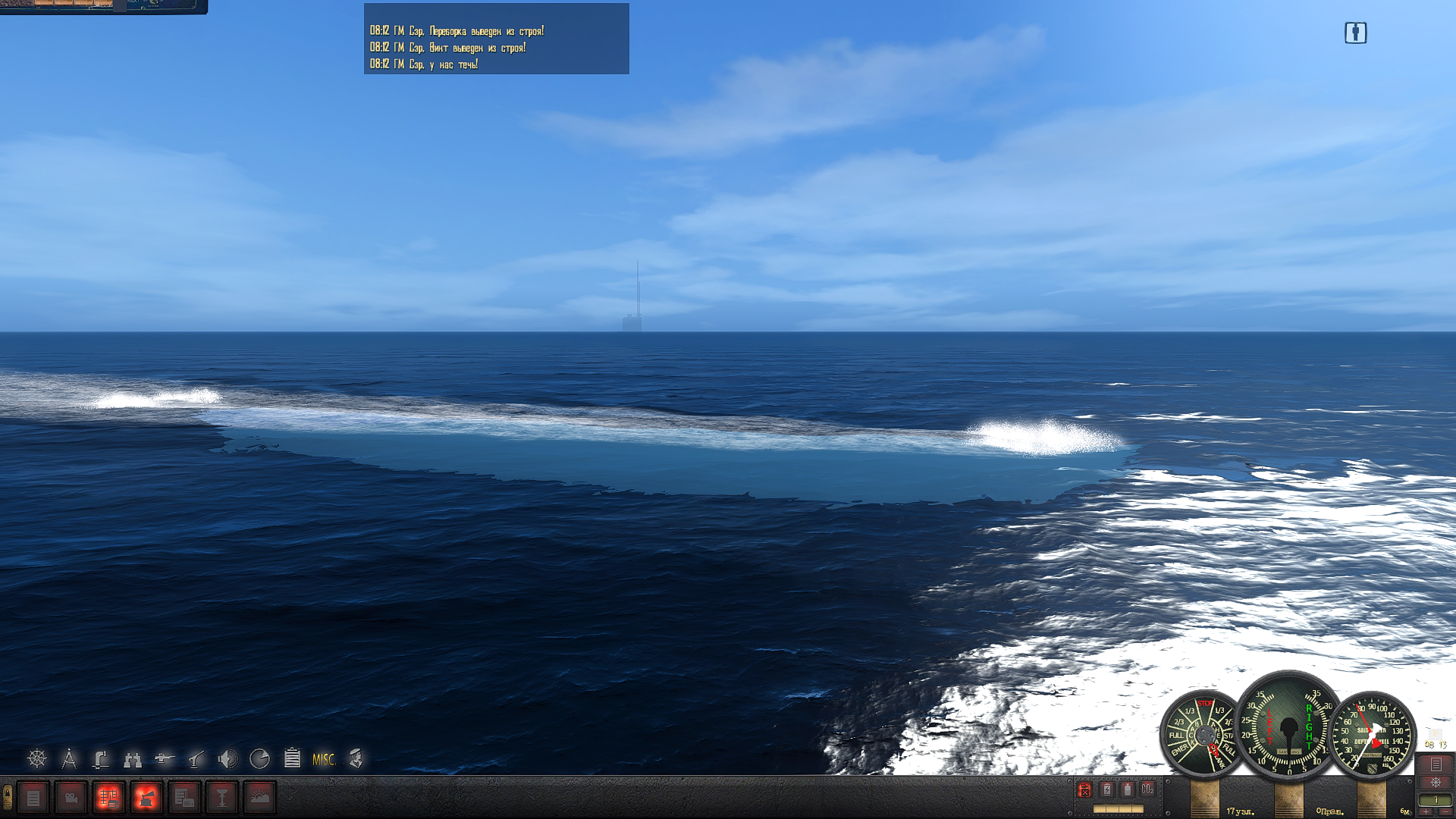Toggle the padlock UI lock switch
This screenshot has width=1456, height=819.
coord(8,796)
